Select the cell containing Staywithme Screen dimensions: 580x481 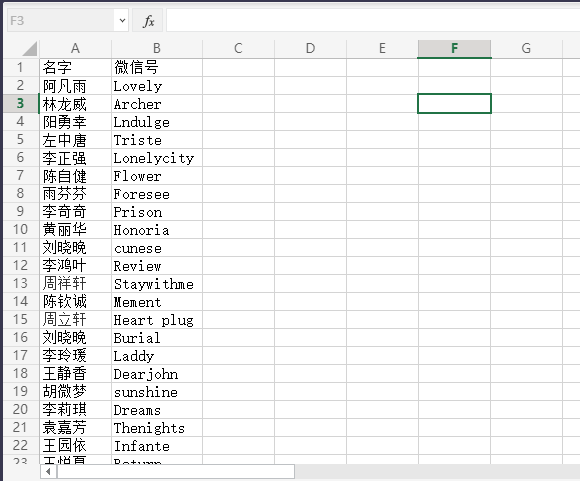(157, 283)
